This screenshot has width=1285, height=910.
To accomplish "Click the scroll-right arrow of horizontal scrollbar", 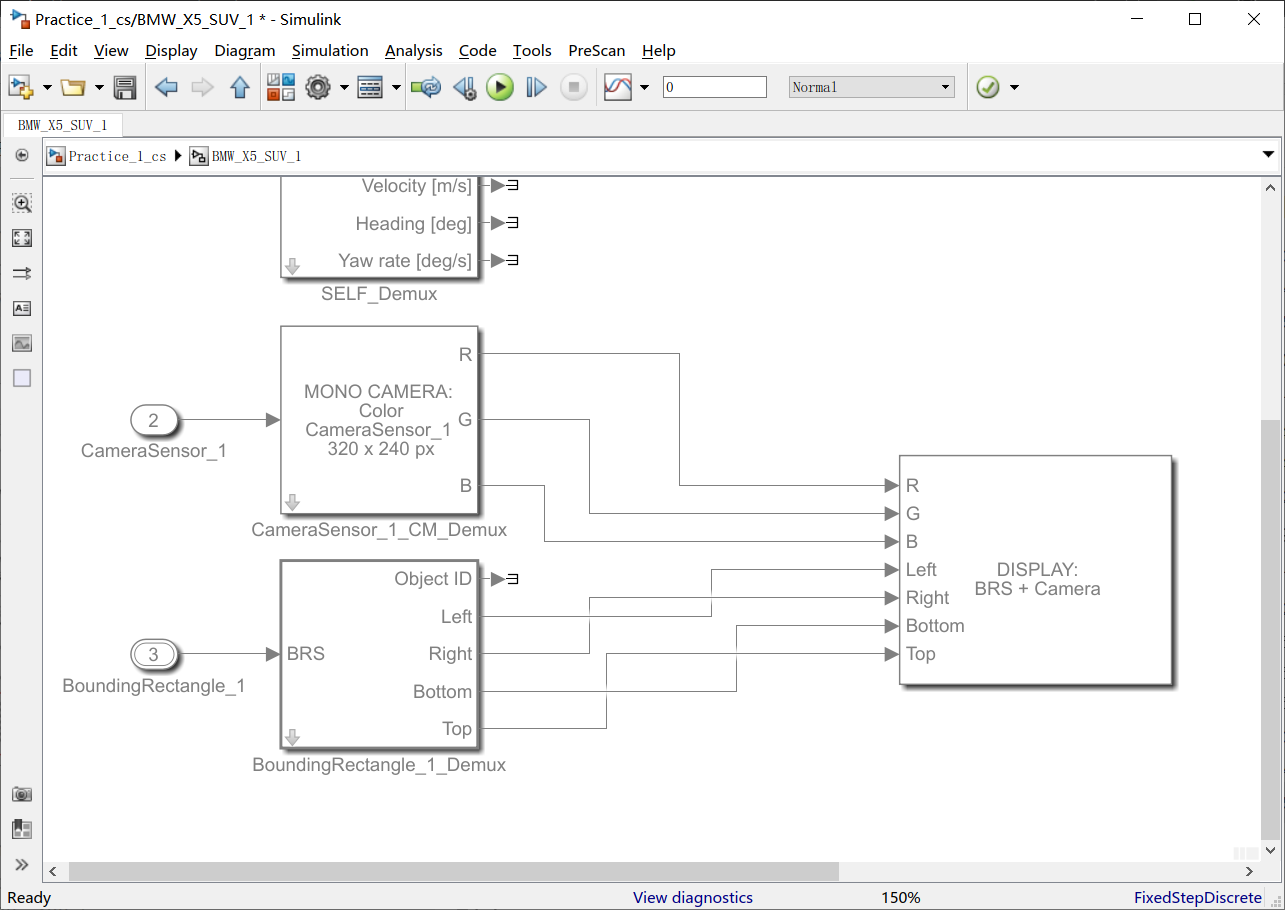I will [1250, 872].
